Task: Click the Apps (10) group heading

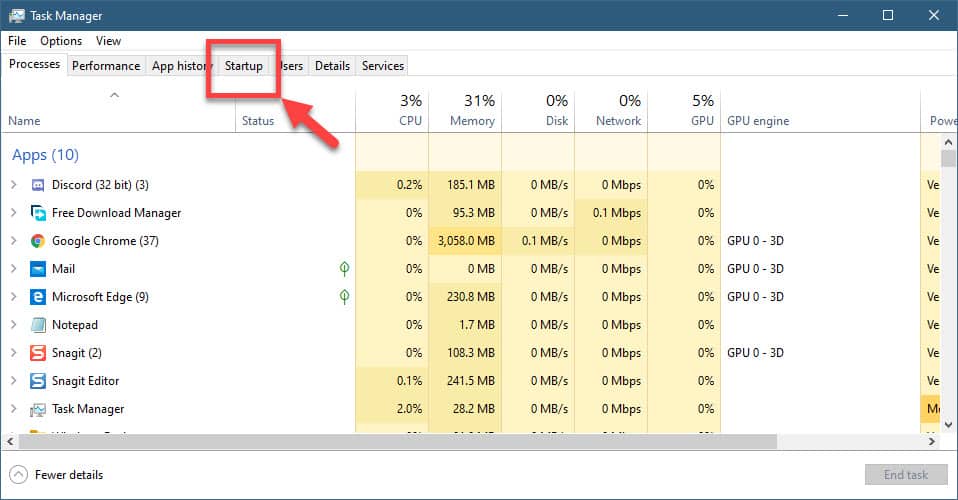Action: pyautogui.click(x=46, y=155)
